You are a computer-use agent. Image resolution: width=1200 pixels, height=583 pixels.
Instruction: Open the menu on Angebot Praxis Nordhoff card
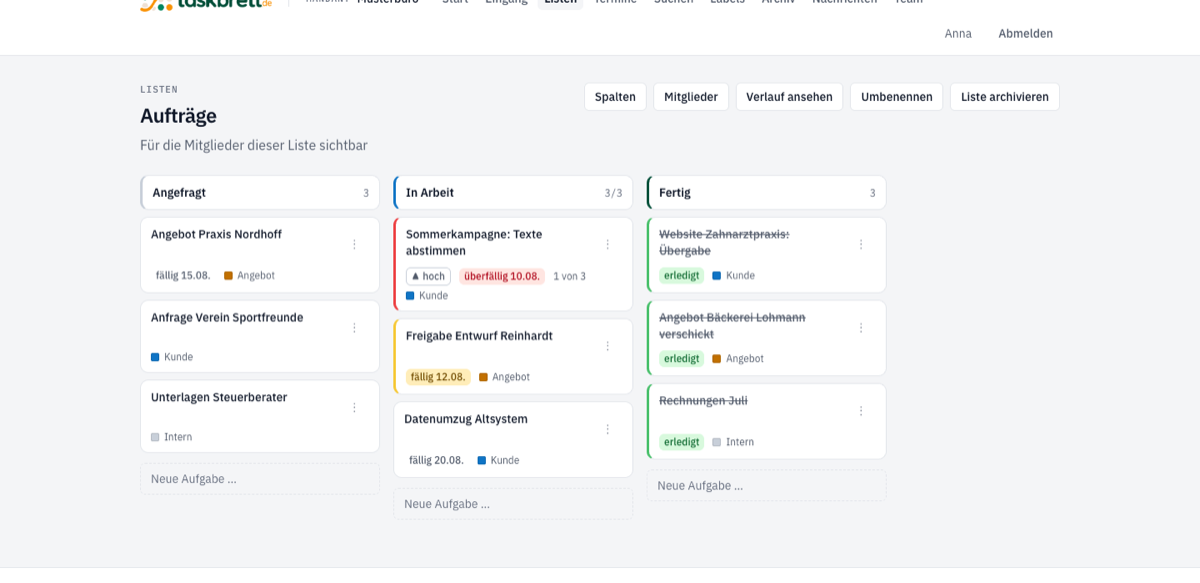(354, 244)
